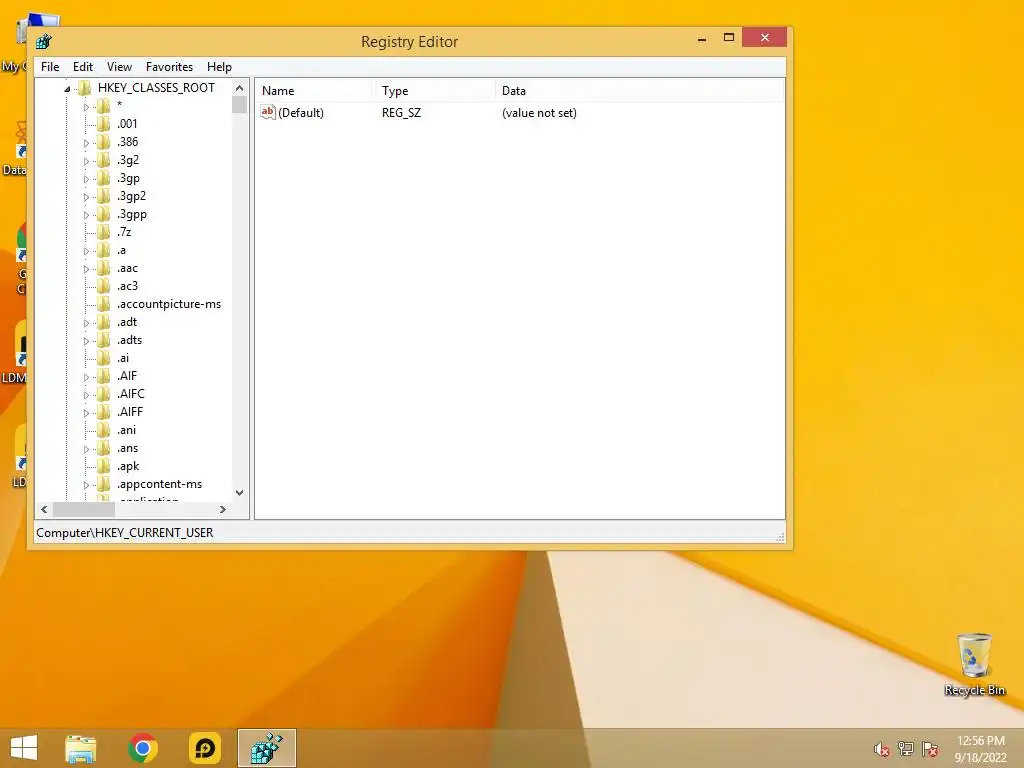Click the .AIF key folder icon
Image resolution: width=1024 pixels, height=768 pixels.
pyautogui.click(x=103, y=376)
